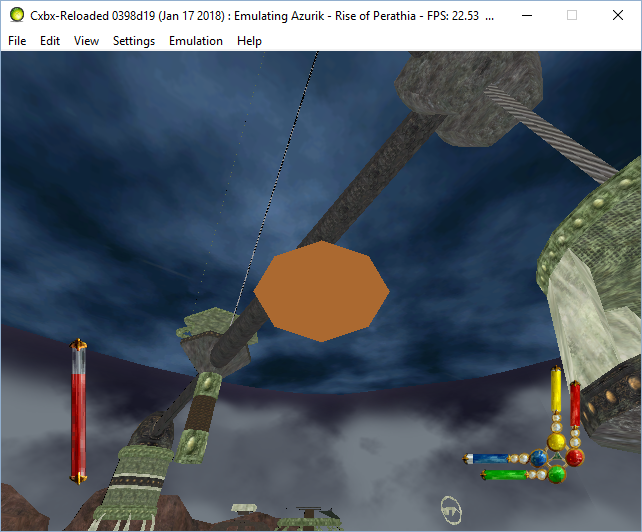Select the green earth gem orb

coord(556,474)
